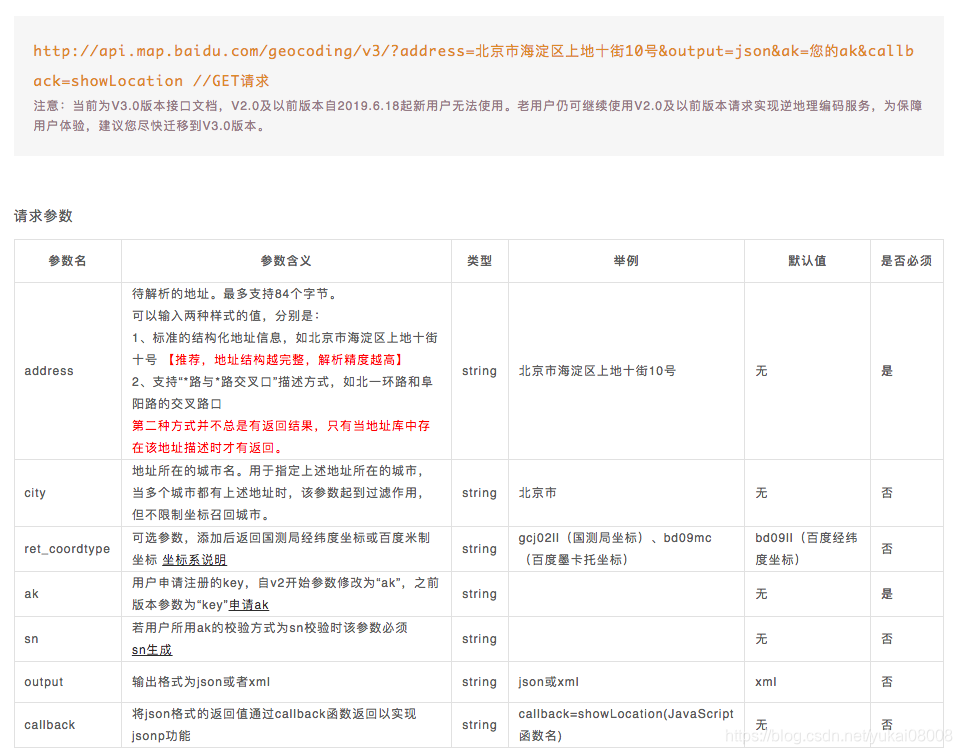Click the 是否必须 column header
Viewport: 962px width, 754px height.
pos(906,261)
